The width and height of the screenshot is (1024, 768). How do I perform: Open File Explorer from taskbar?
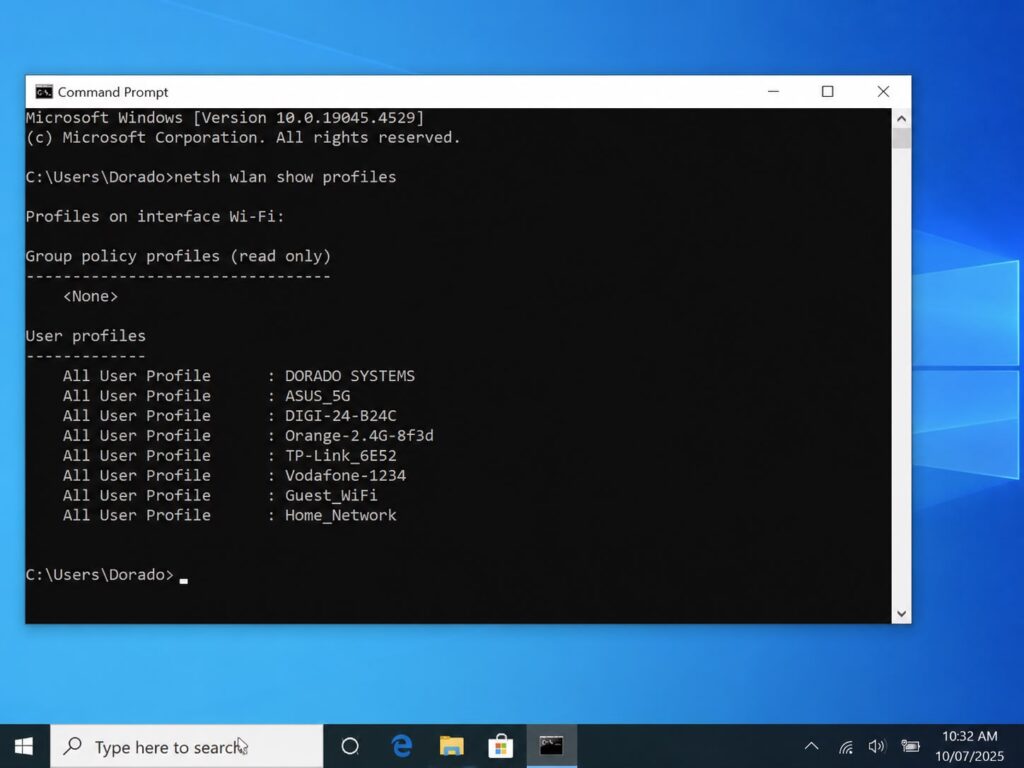[451, 746]
